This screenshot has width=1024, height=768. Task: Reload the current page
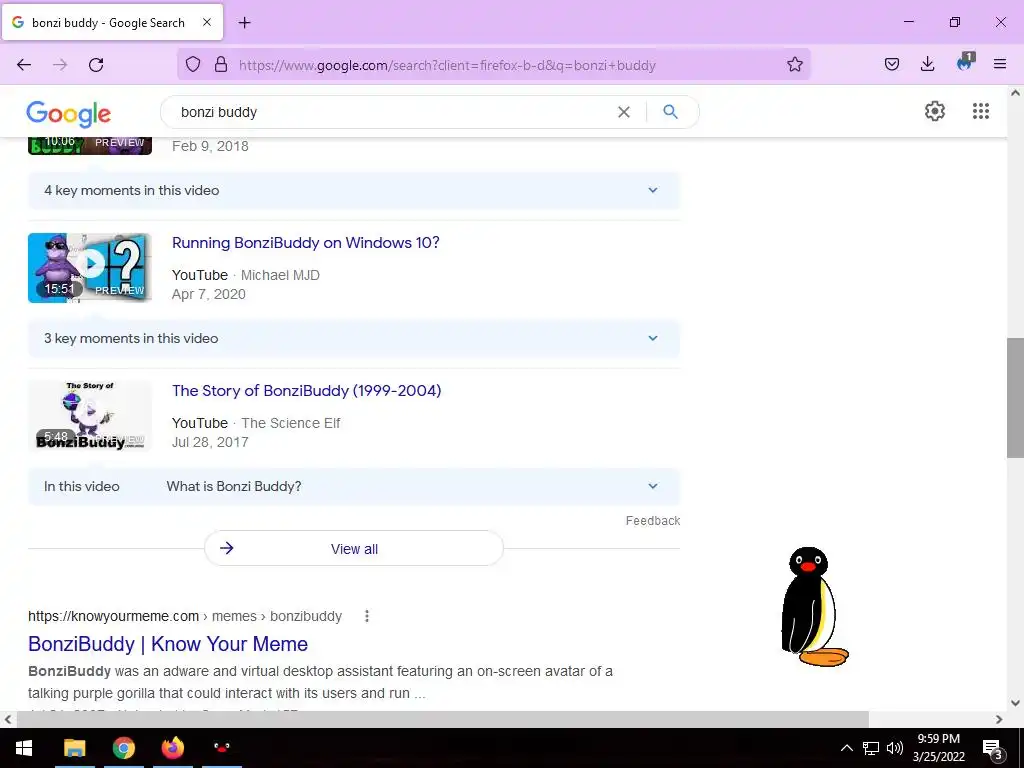tap(96, 65)
